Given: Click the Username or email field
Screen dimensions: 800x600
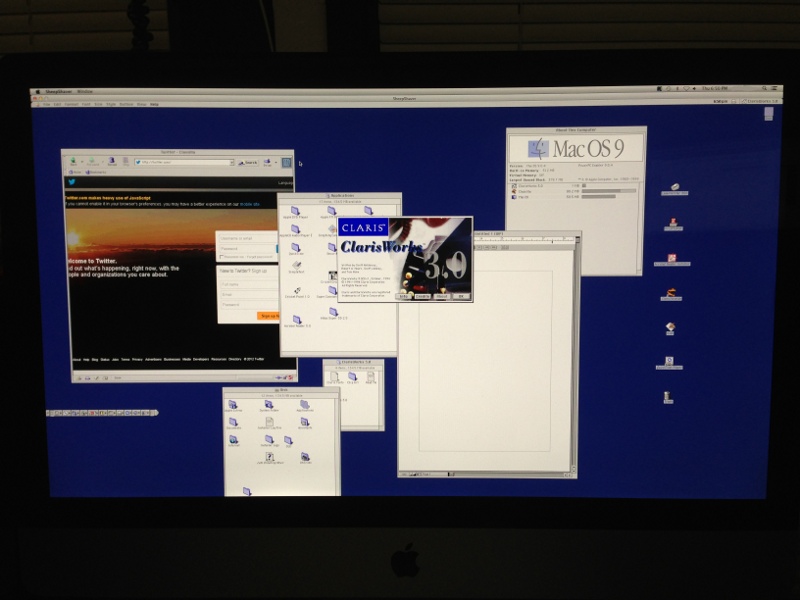Looking at the screenshot, I should 247,238.
